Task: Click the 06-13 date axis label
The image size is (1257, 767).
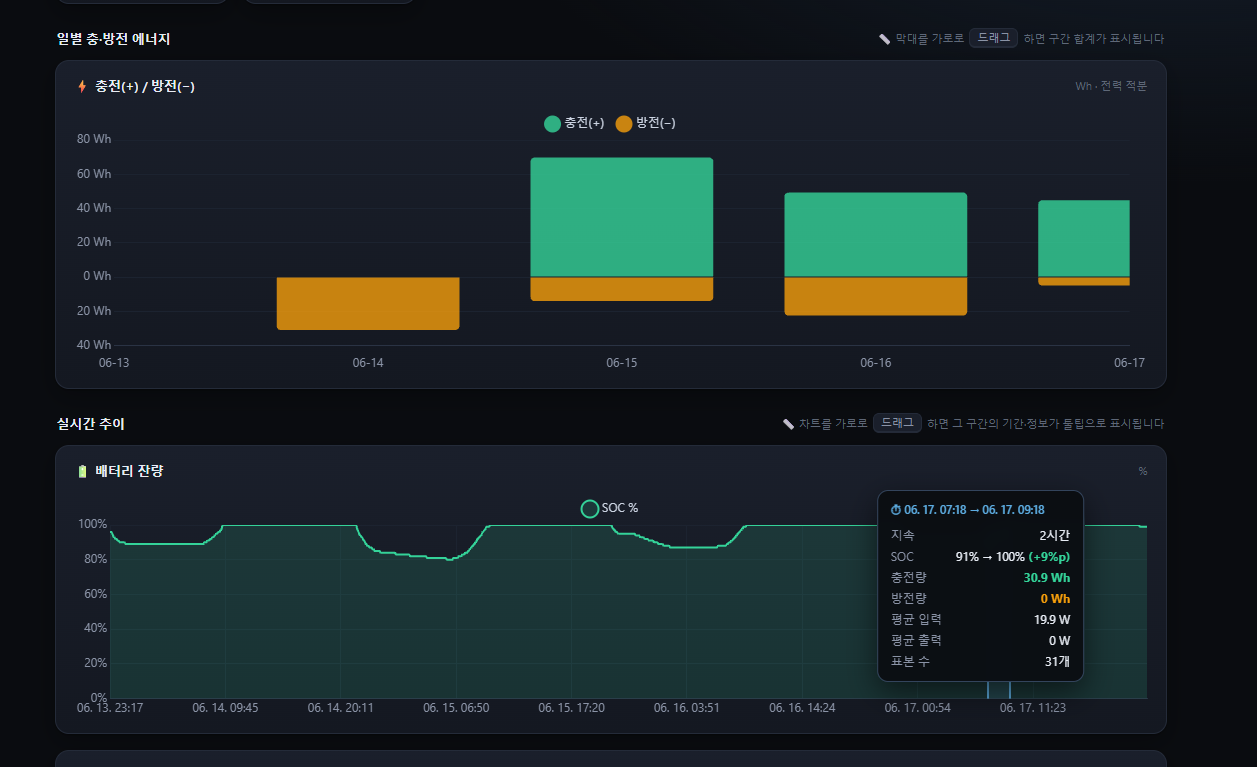Action: click(114, 363)
